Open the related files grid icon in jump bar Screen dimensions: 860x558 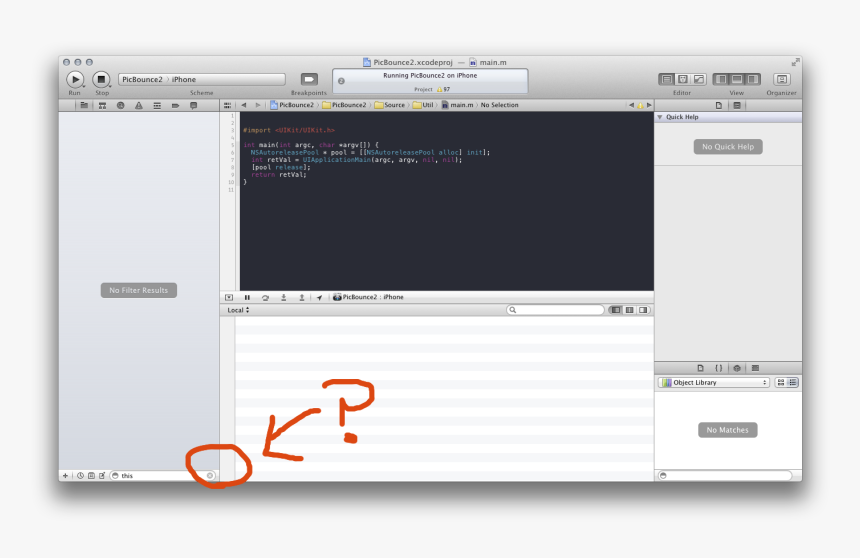click(x=227, y=105)
